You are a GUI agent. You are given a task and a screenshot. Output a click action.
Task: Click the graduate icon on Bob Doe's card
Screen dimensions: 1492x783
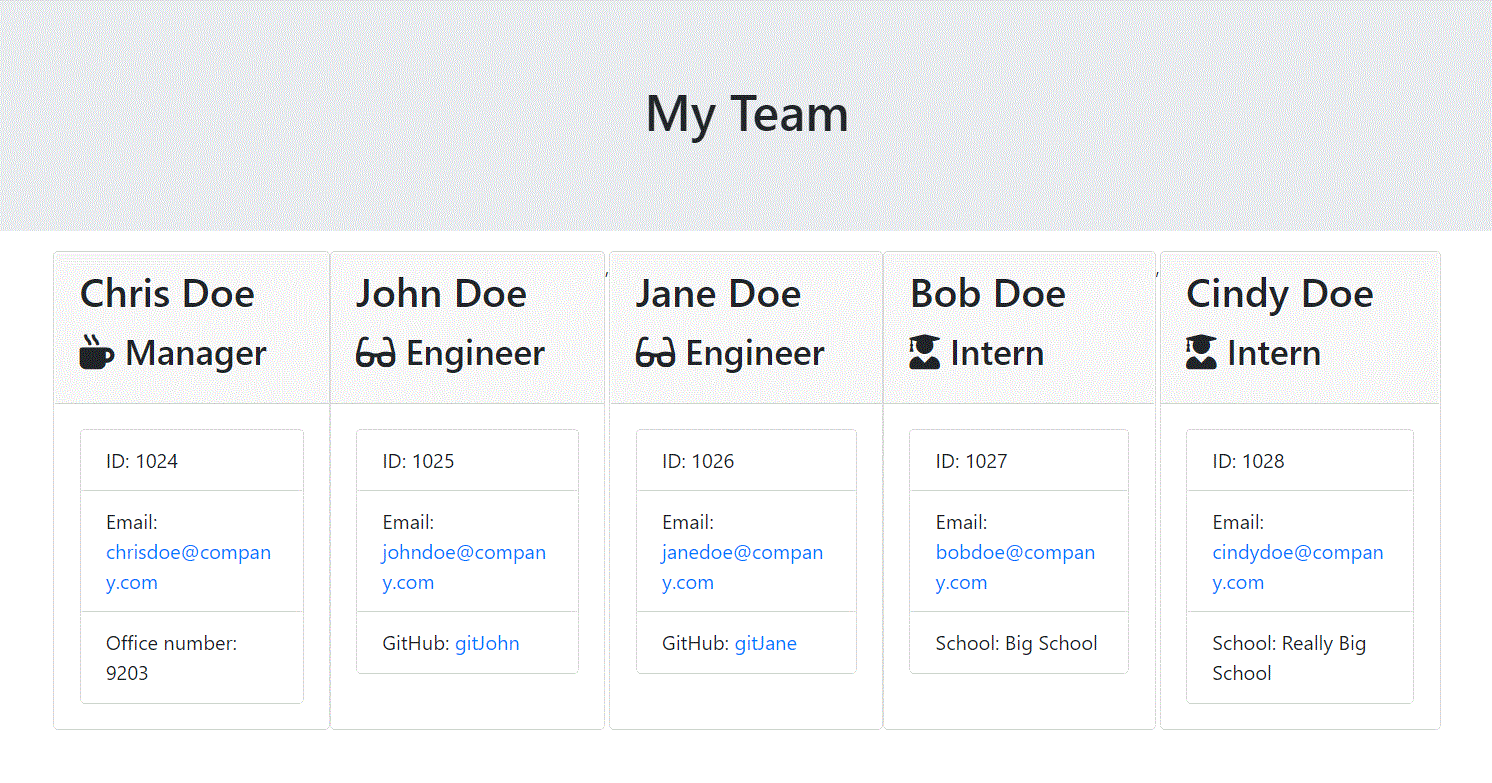[925, 352]
